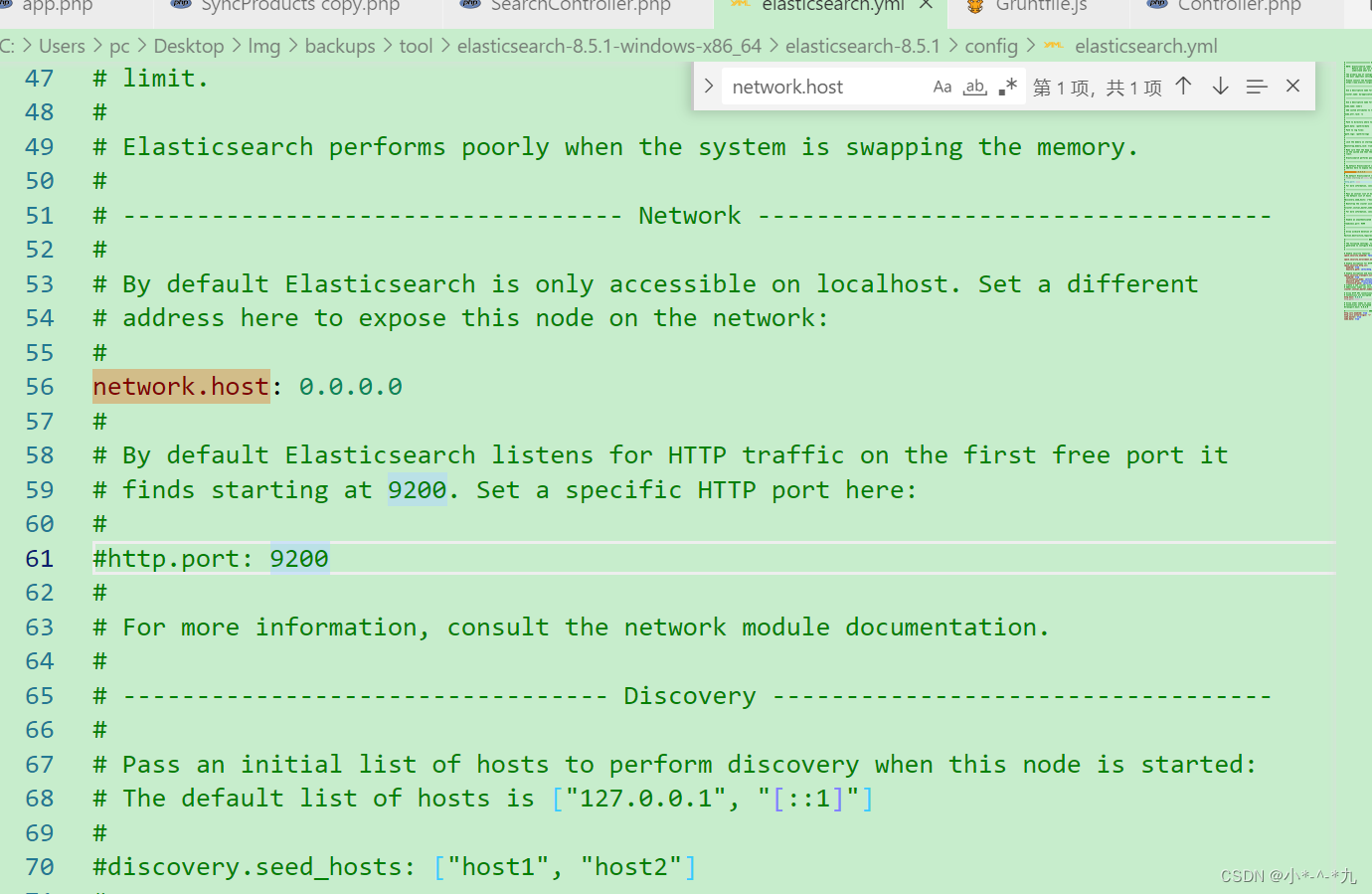Switch to the Gruntfile.js tab

[x=1040, y=7]
